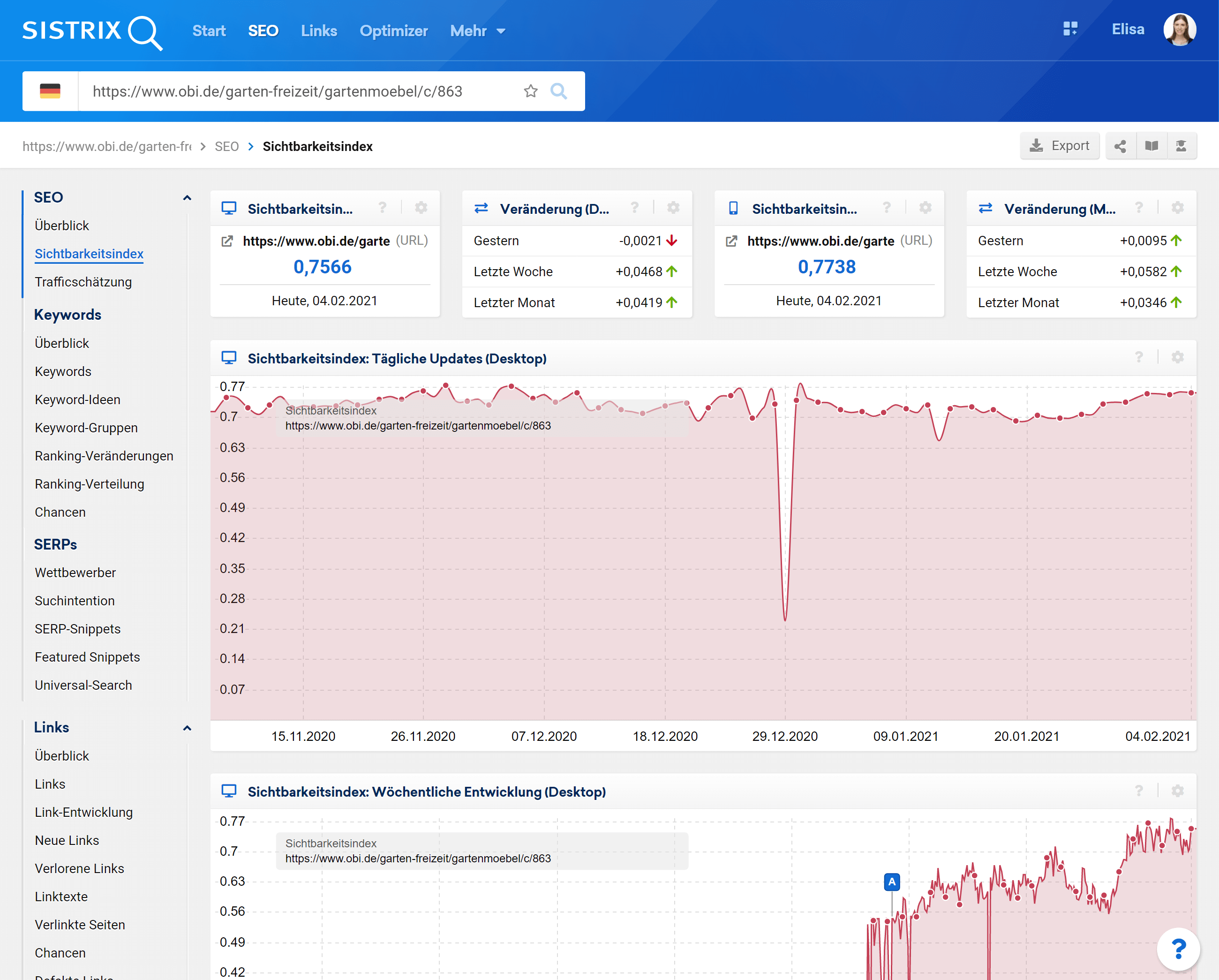
Task: Click the floating help question mark bubble
Action: click(x=1178, y=948)
